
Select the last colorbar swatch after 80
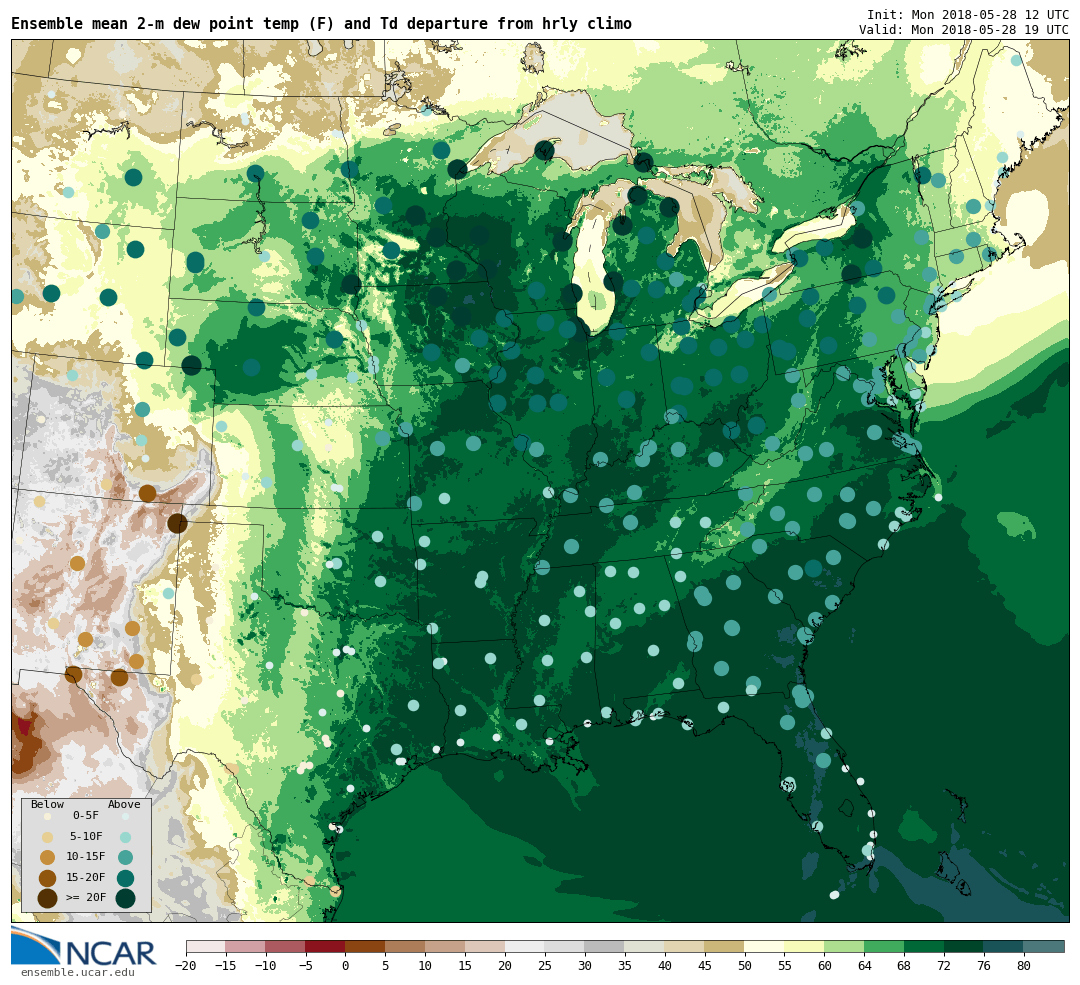1045,946
